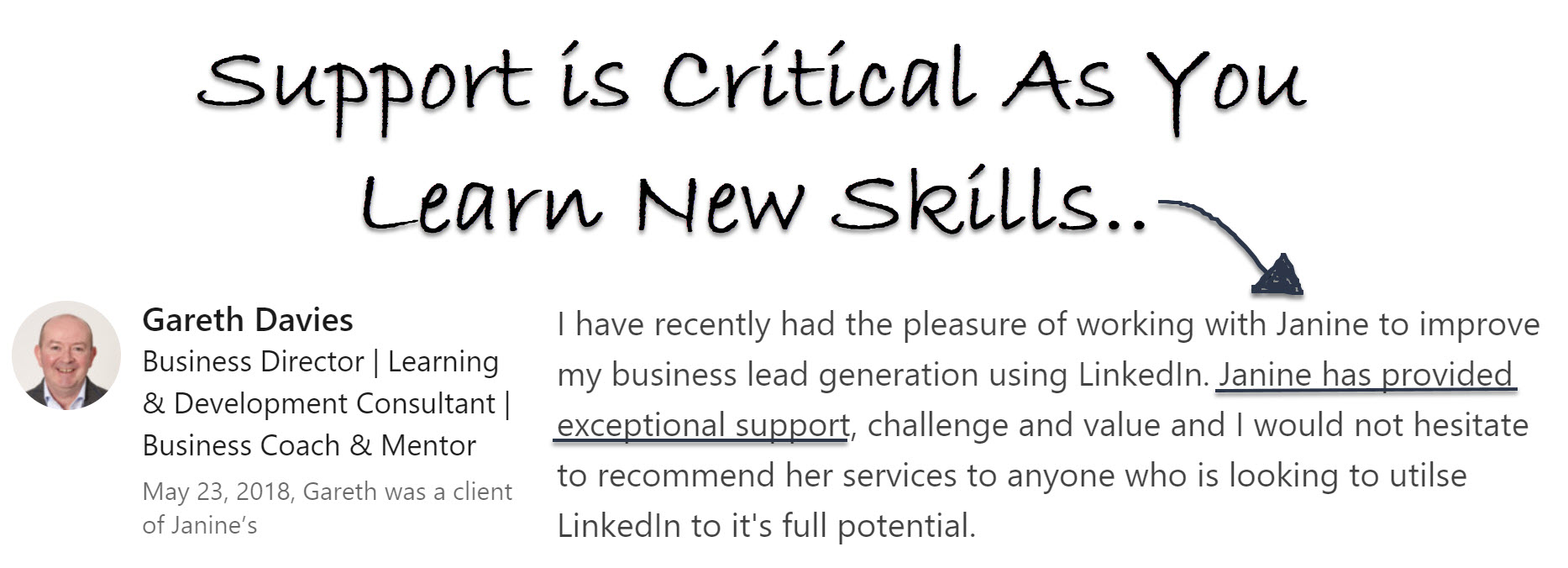Click the 'Business Coach & Mentor' line
This screenshot has height=568, width=1568.
[309, 445]
